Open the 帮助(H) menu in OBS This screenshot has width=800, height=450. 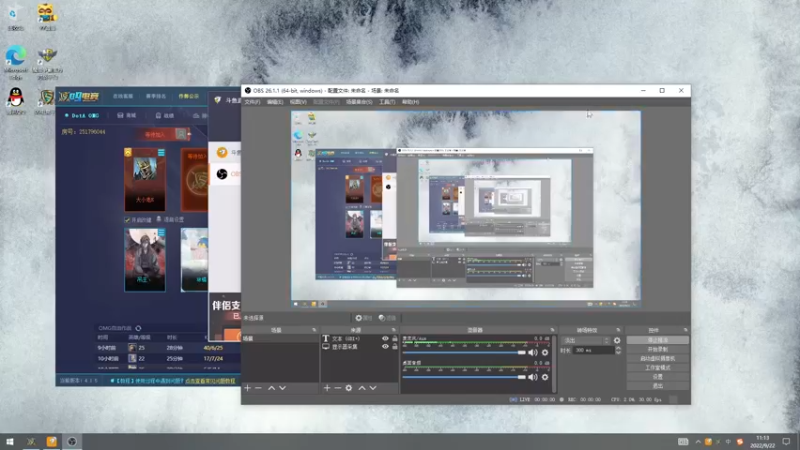tap(410, 102)
